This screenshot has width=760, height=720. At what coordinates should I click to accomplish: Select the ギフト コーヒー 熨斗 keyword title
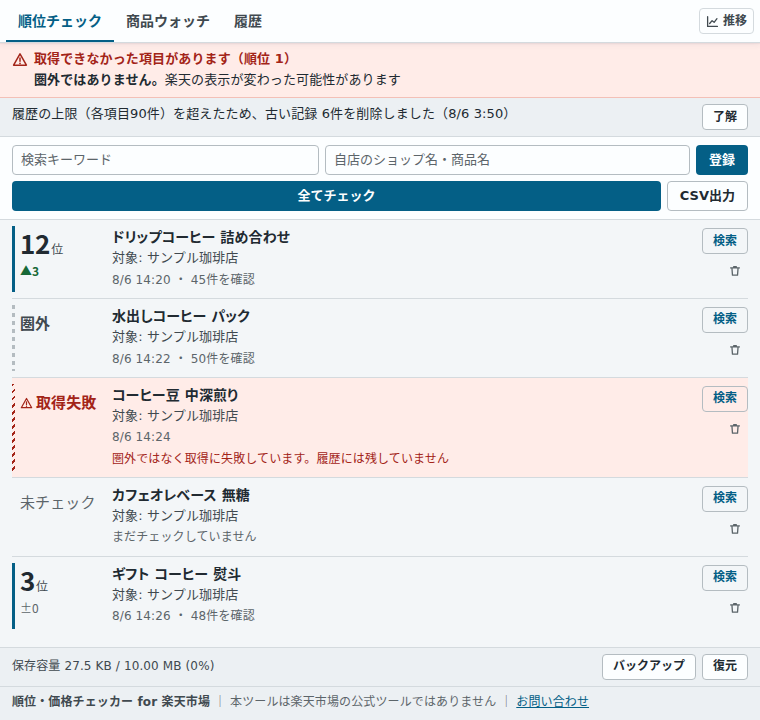176,574
